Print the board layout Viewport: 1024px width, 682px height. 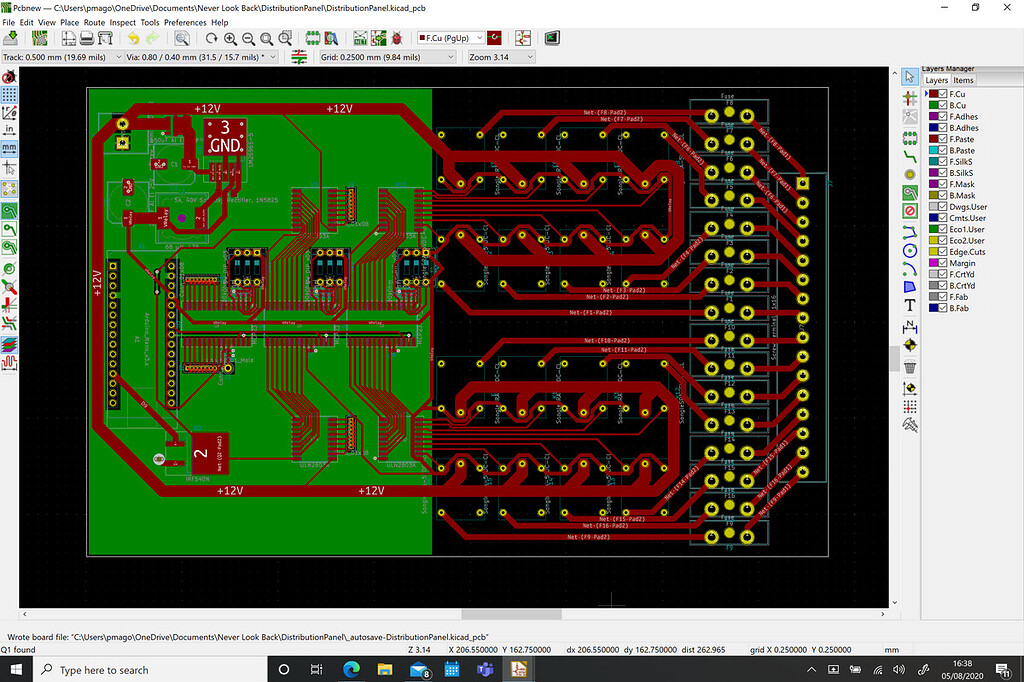(84, 38)
